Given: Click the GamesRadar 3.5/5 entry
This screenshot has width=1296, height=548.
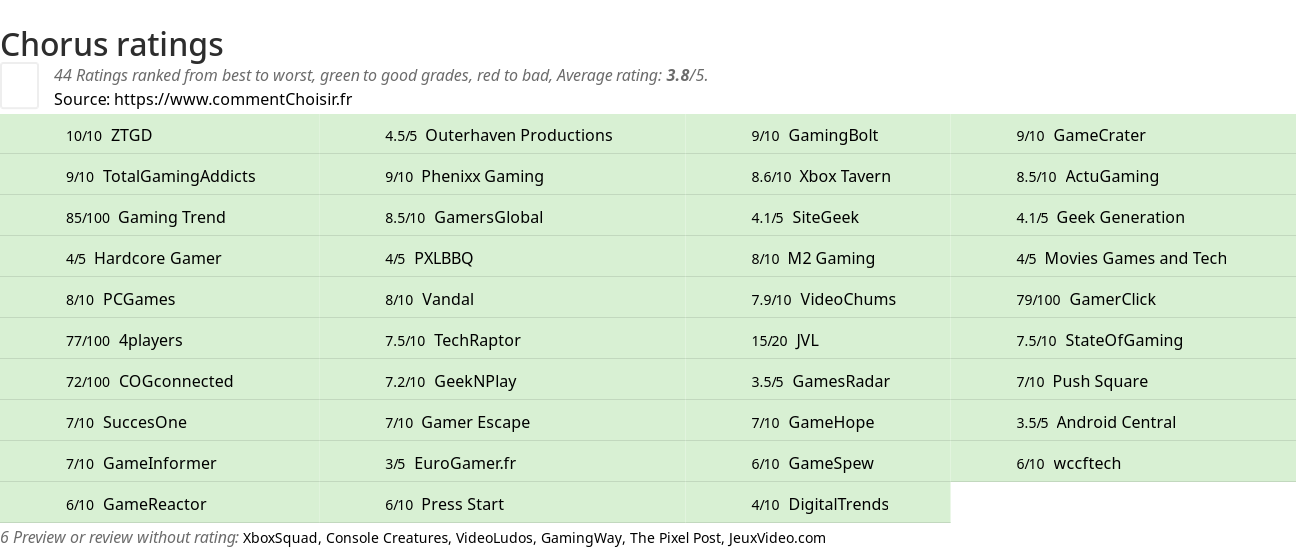Looking at the screenshot, I should click(821, 381).
